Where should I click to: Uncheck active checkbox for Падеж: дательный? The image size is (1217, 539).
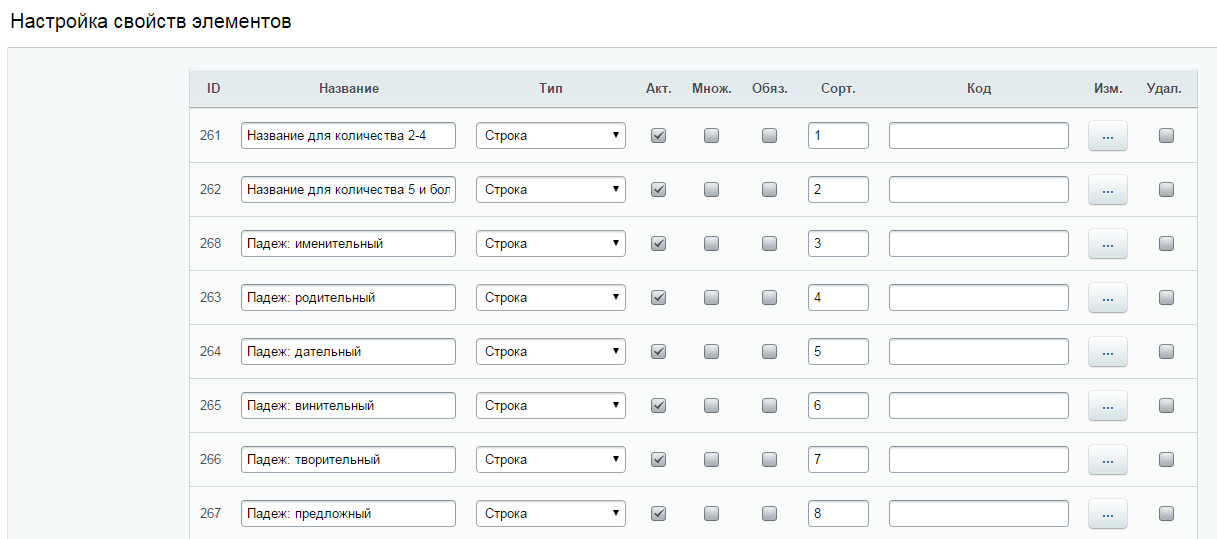tap(658, 351)
